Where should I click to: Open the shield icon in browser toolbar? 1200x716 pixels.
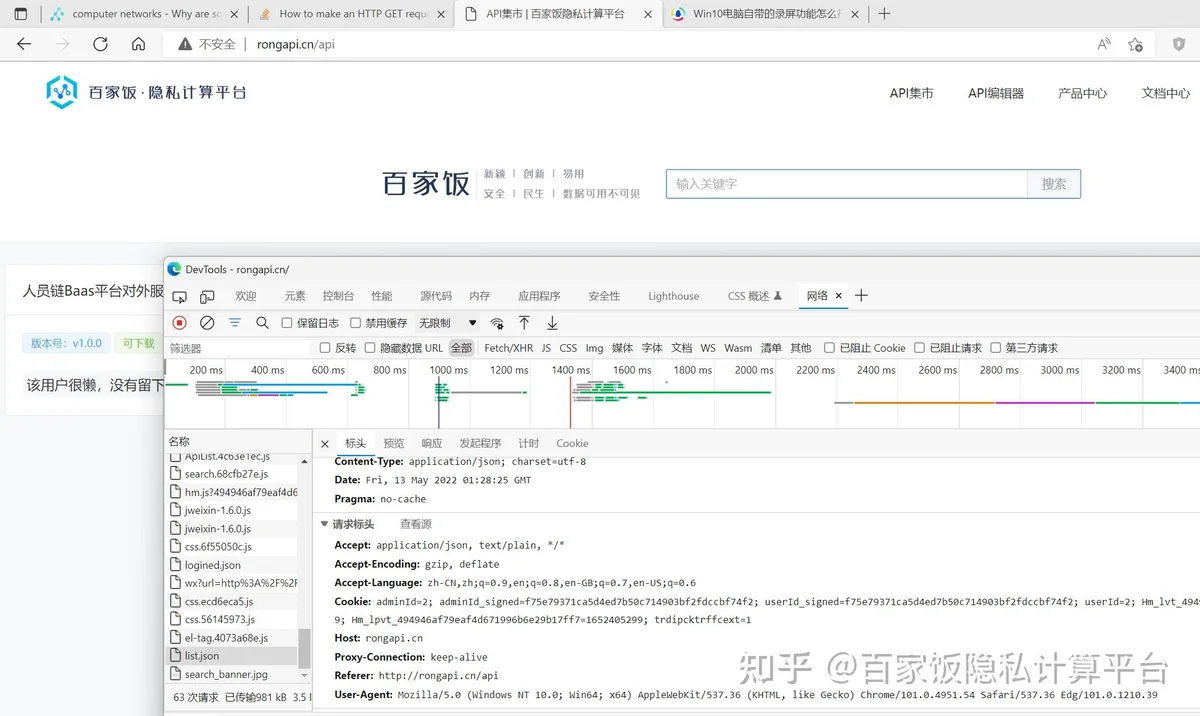pyautogui.click(x=1179, y=44)
